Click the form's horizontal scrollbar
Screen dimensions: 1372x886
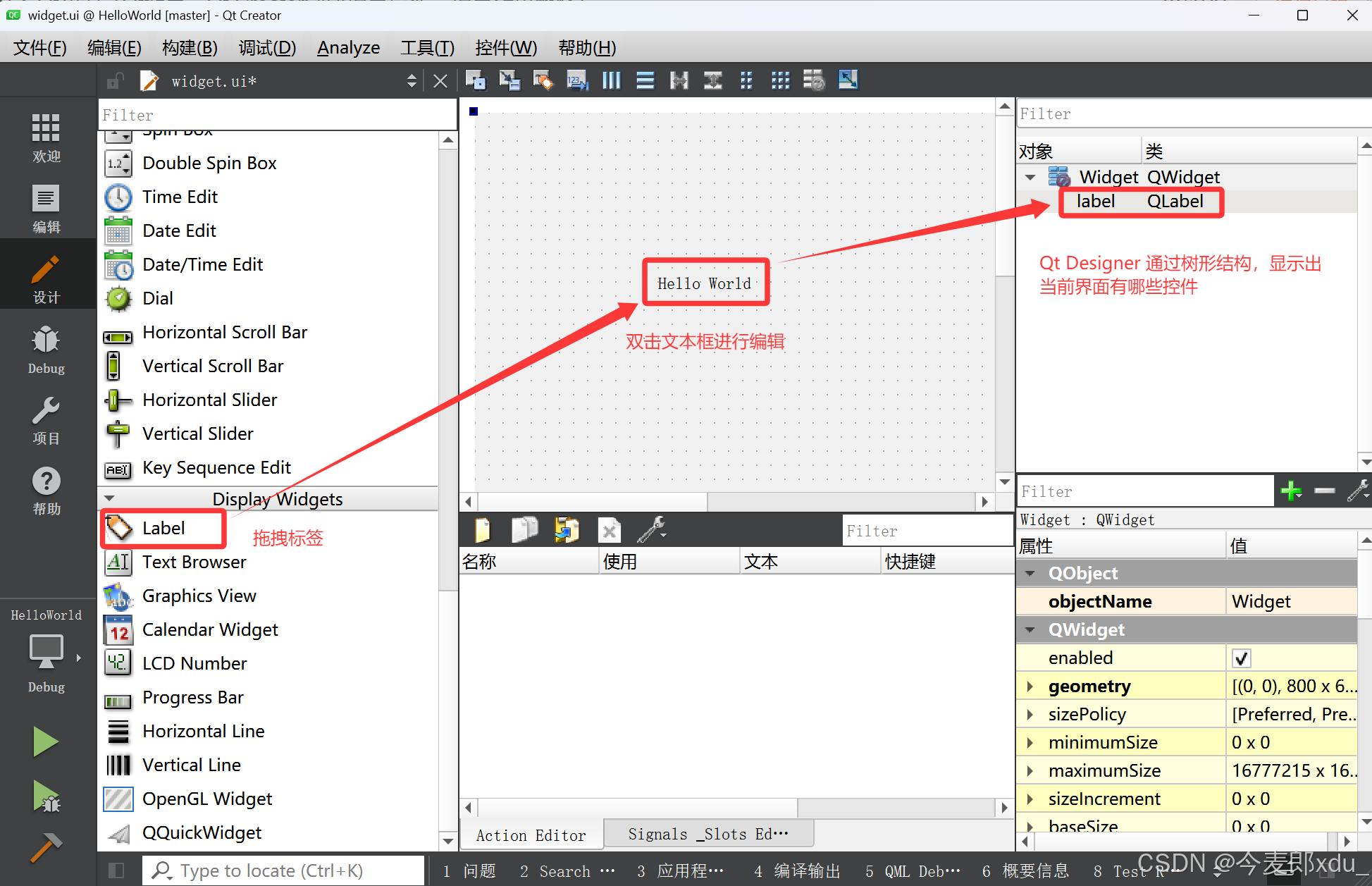click(592, 501)
